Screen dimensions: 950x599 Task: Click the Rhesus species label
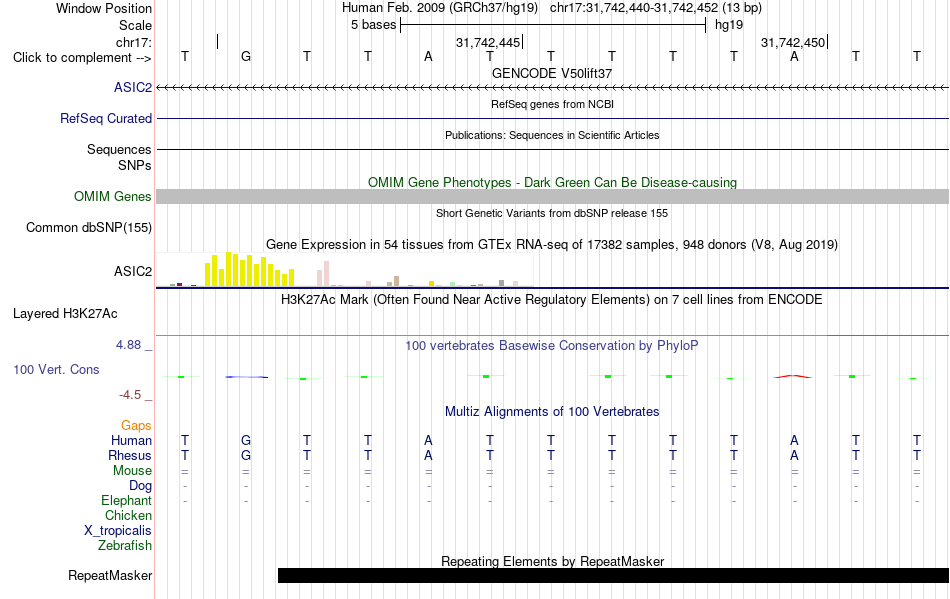130,455
